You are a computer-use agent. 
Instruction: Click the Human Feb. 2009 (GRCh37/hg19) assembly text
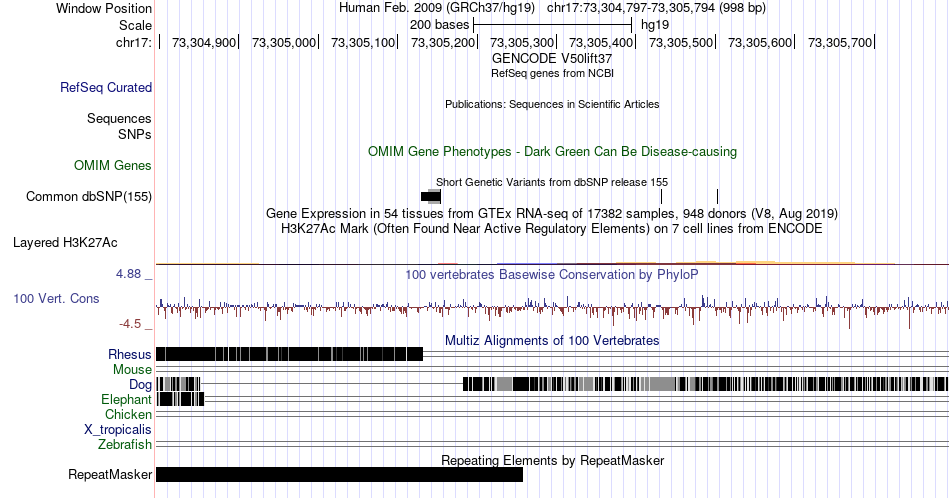[437, 8]
